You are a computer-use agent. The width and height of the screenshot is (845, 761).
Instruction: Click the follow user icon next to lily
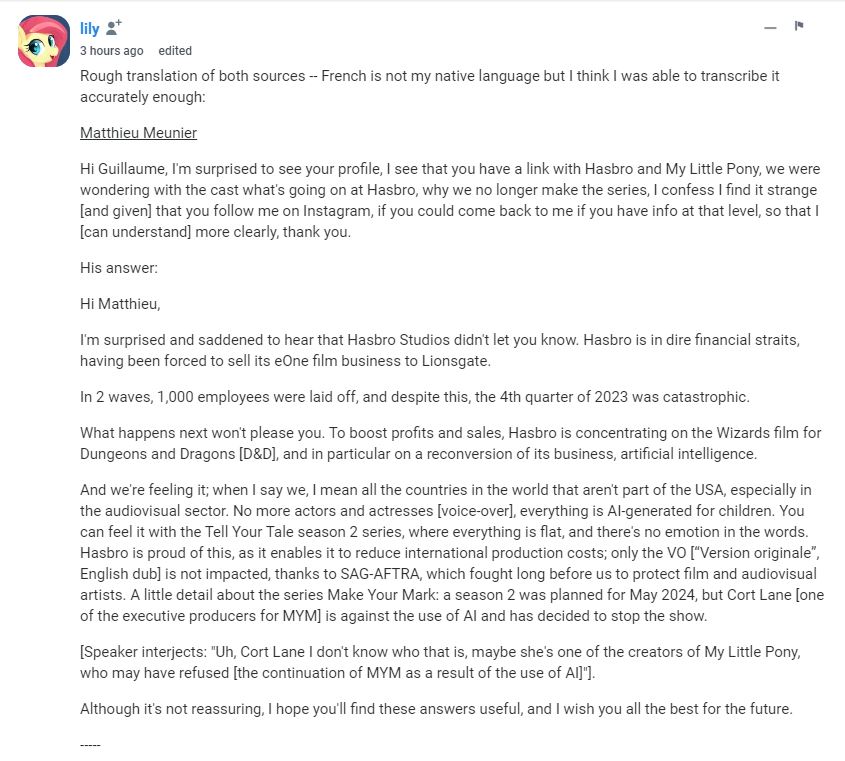(x=114, y=28)
